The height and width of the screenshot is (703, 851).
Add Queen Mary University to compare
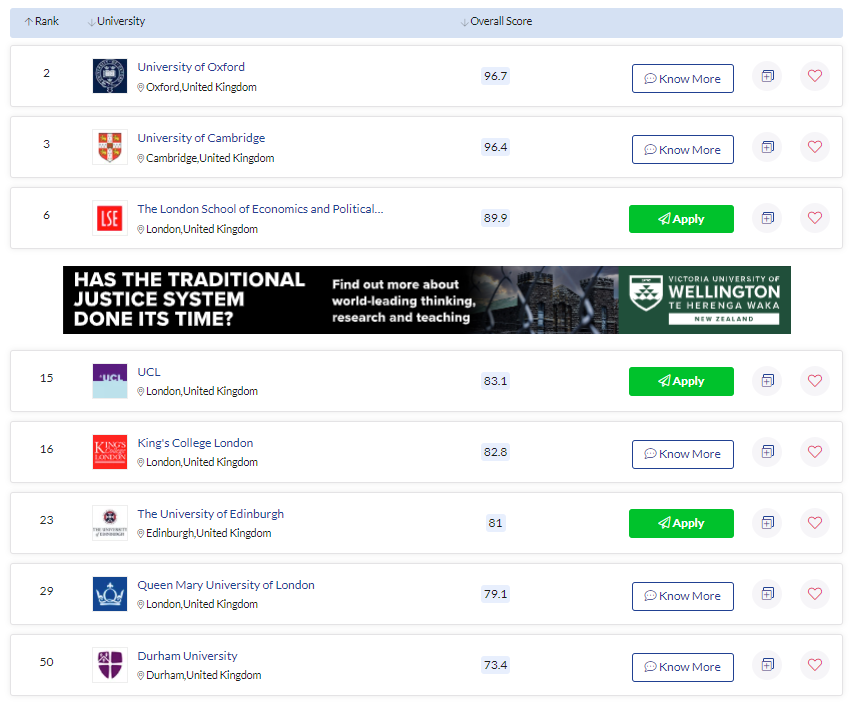click(767, 594)
